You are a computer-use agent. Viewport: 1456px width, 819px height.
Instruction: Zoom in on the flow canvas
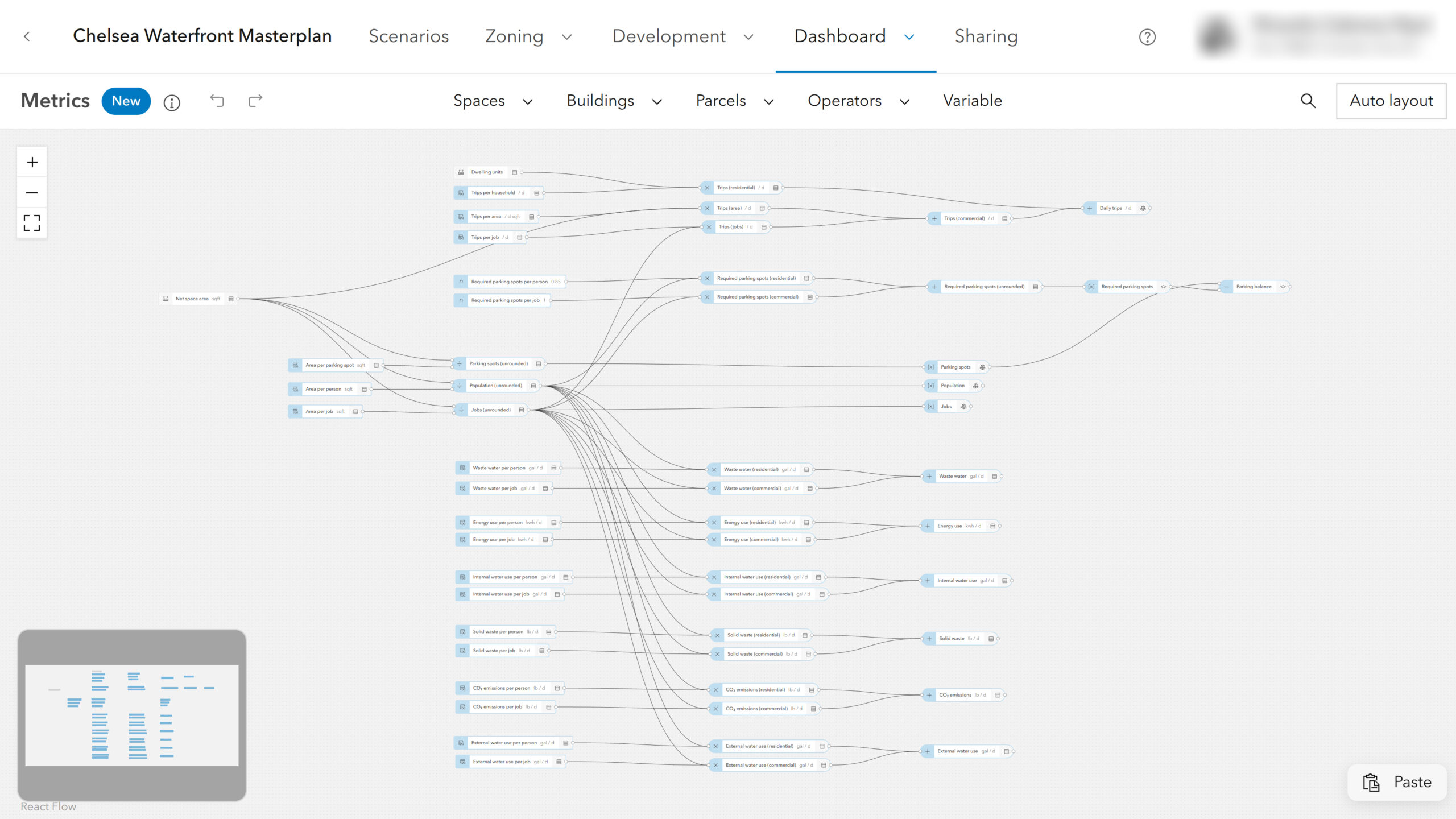[x=32, y=162]
